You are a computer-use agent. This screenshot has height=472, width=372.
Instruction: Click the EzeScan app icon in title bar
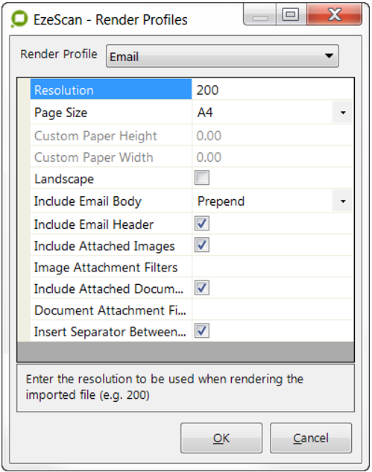point(19,19)
